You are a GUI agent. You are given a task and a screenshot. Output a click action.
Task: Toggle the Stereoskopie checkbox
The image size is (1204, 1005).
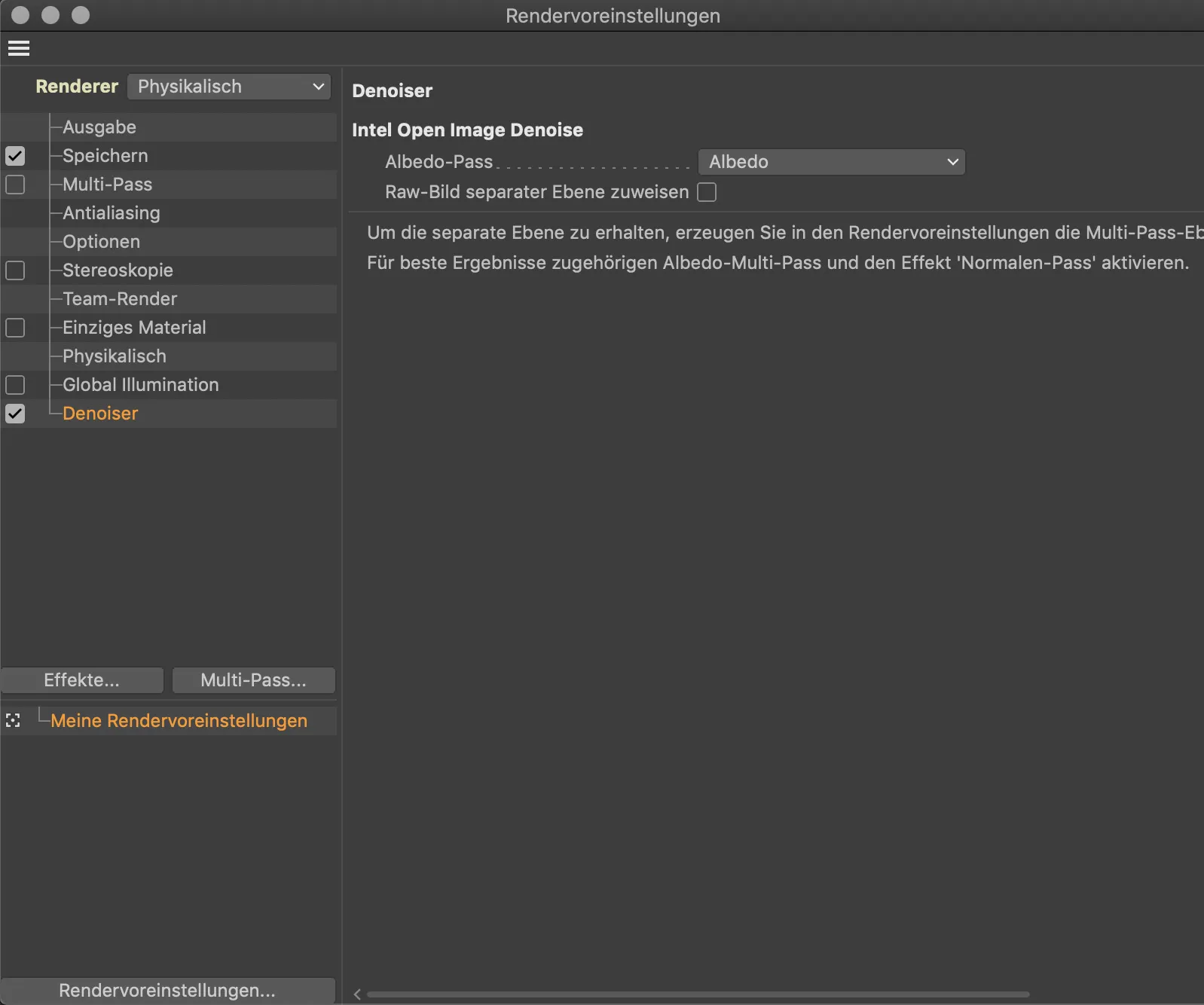click(15, 270)
